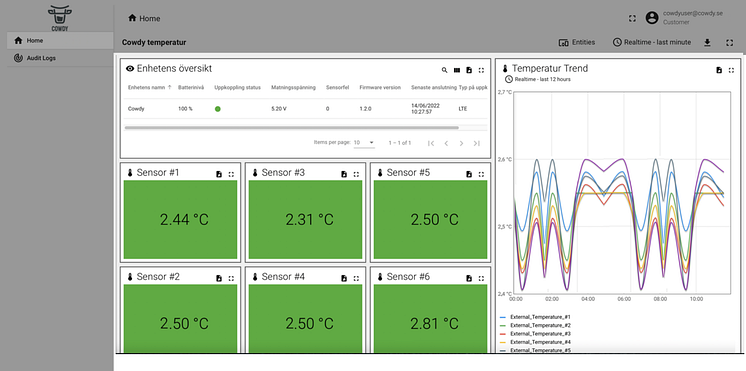
Task: Open columns-to-display icon in Enhetens översikt
Action: (457, 70)
